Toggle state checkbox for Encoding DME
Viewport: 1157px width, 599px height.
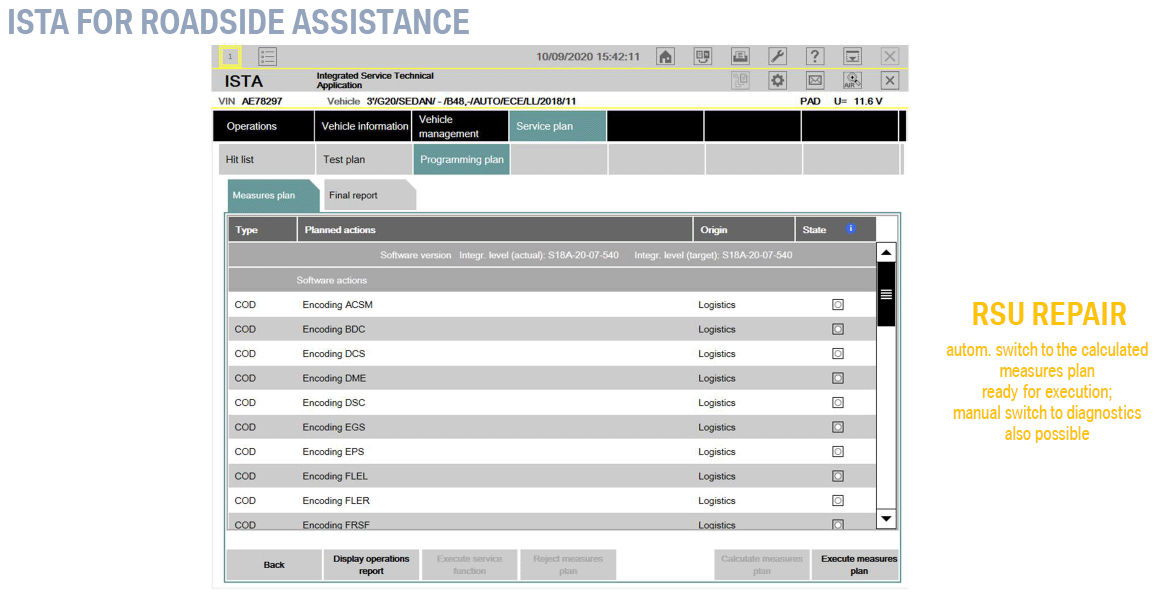tap(837, 378)
